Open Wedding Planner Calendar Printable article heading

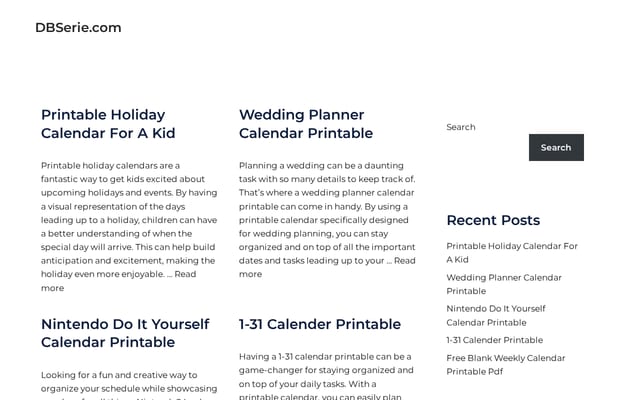point(306,124)
